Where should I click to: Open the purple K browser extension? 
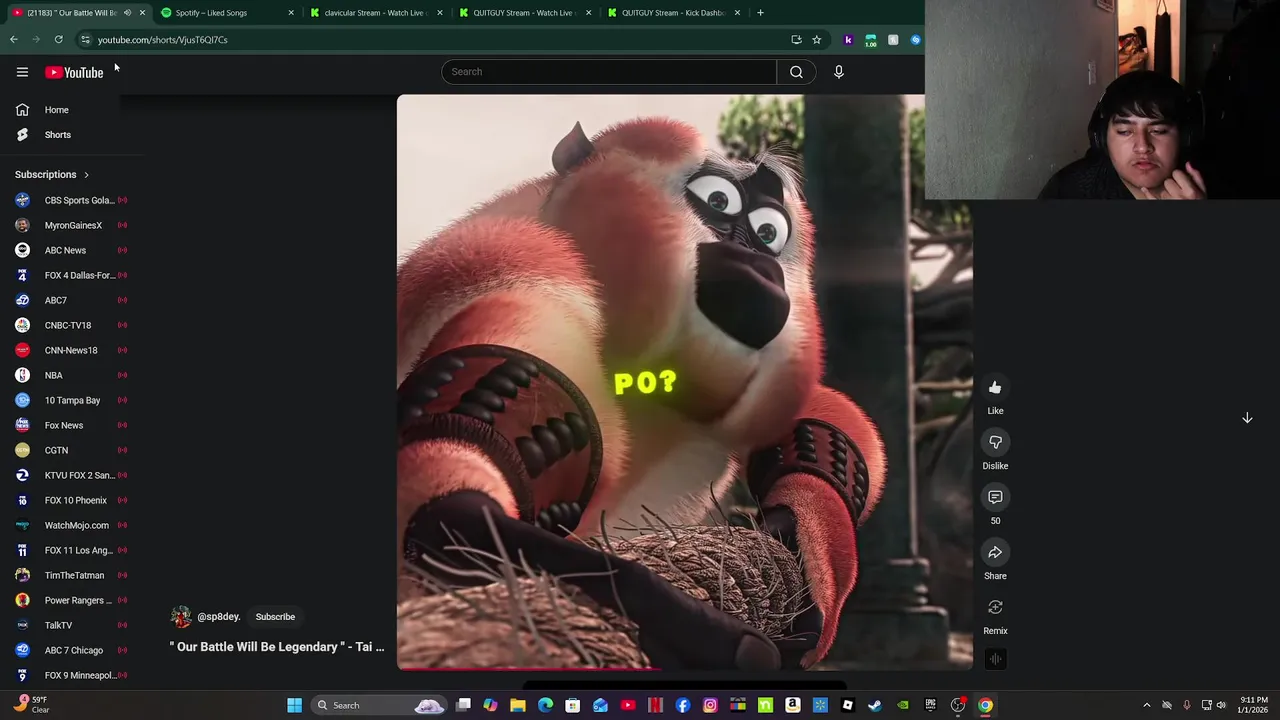coord(848,40)
